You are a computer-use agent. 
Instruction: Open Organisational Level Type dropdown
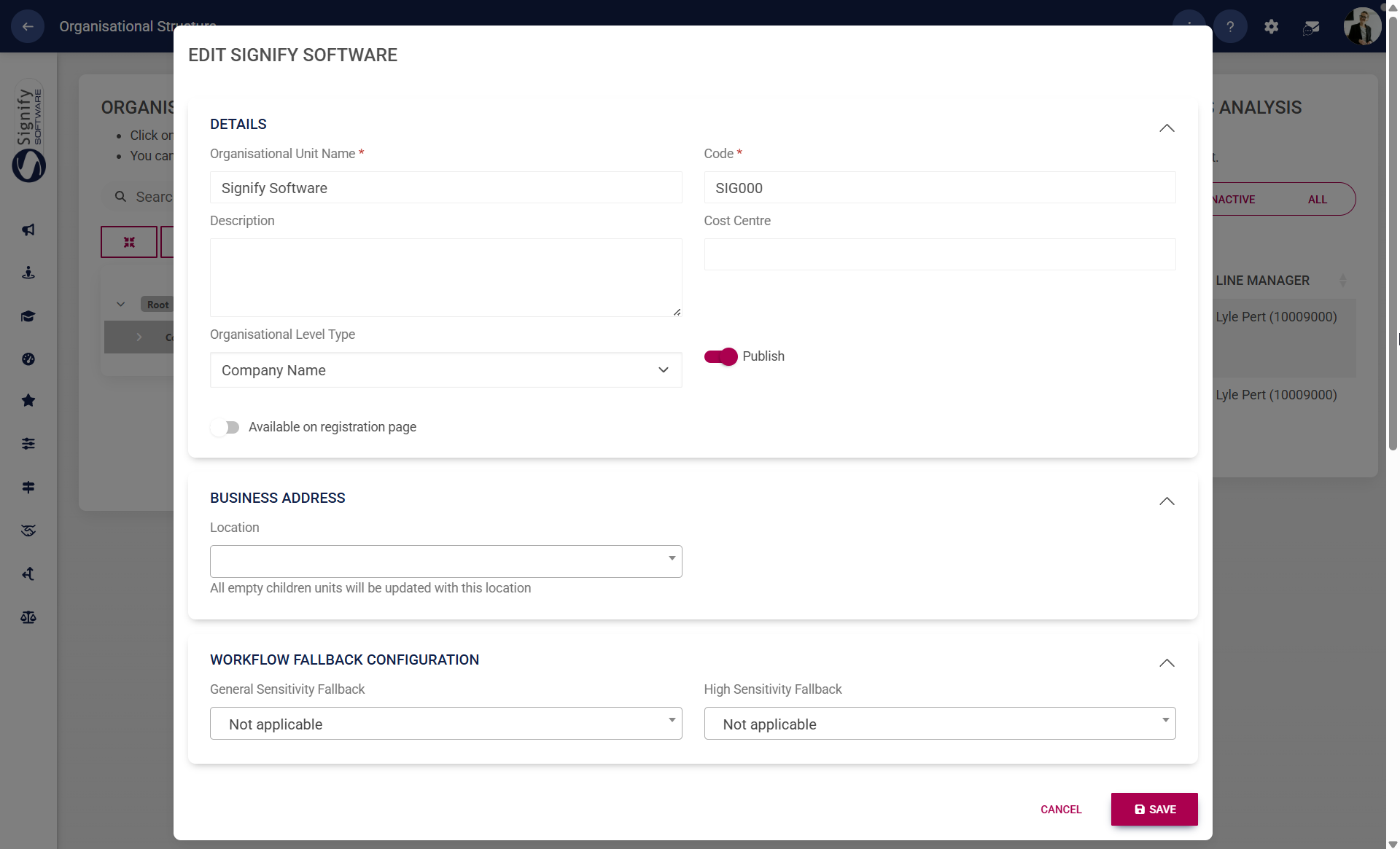446,370
